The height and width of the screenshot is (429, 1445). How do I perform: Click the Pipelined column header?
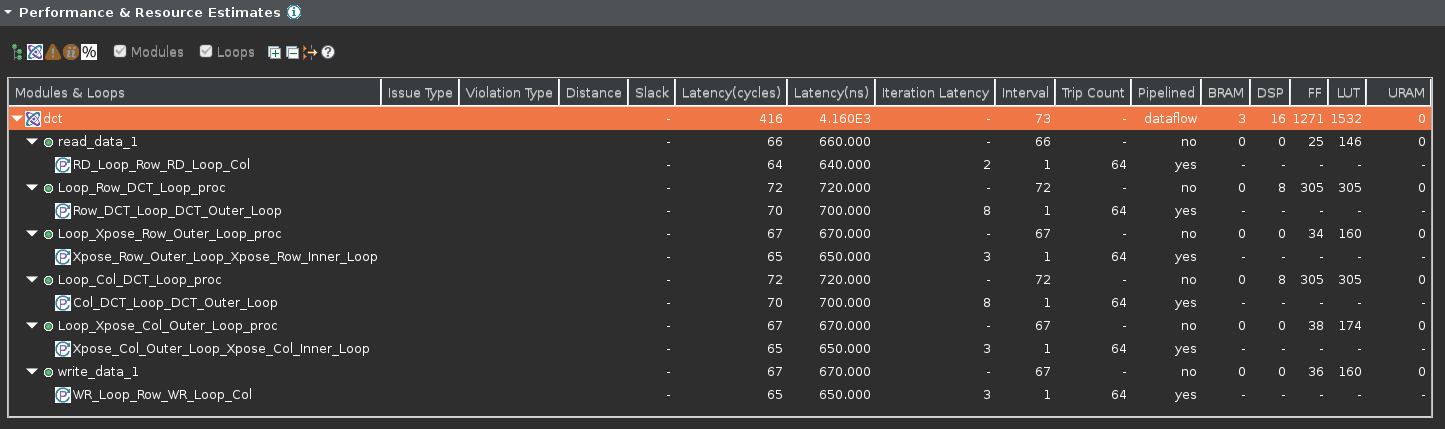[x=1165, y=93]
